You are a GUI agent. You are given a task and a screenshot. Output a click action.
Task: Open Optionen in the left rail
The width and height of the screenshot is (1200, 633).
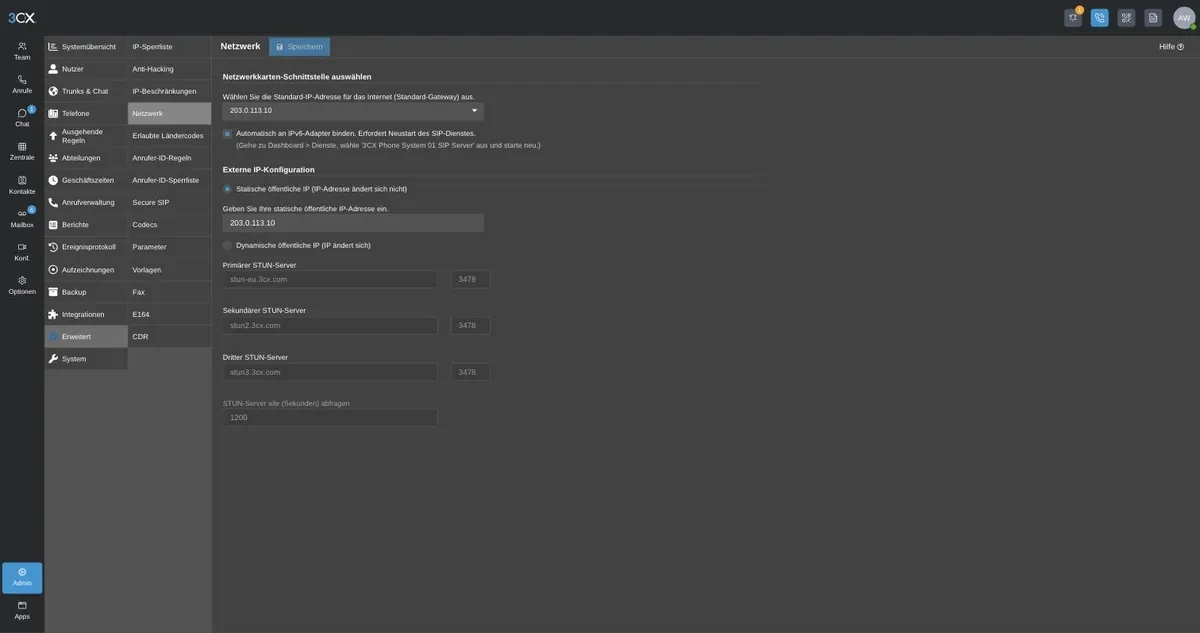pos(22,285)
